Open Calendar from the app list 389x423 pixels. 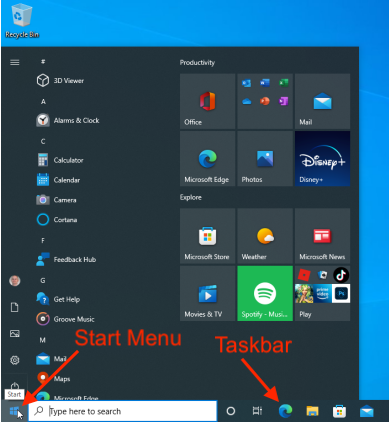tap(58, 180)
